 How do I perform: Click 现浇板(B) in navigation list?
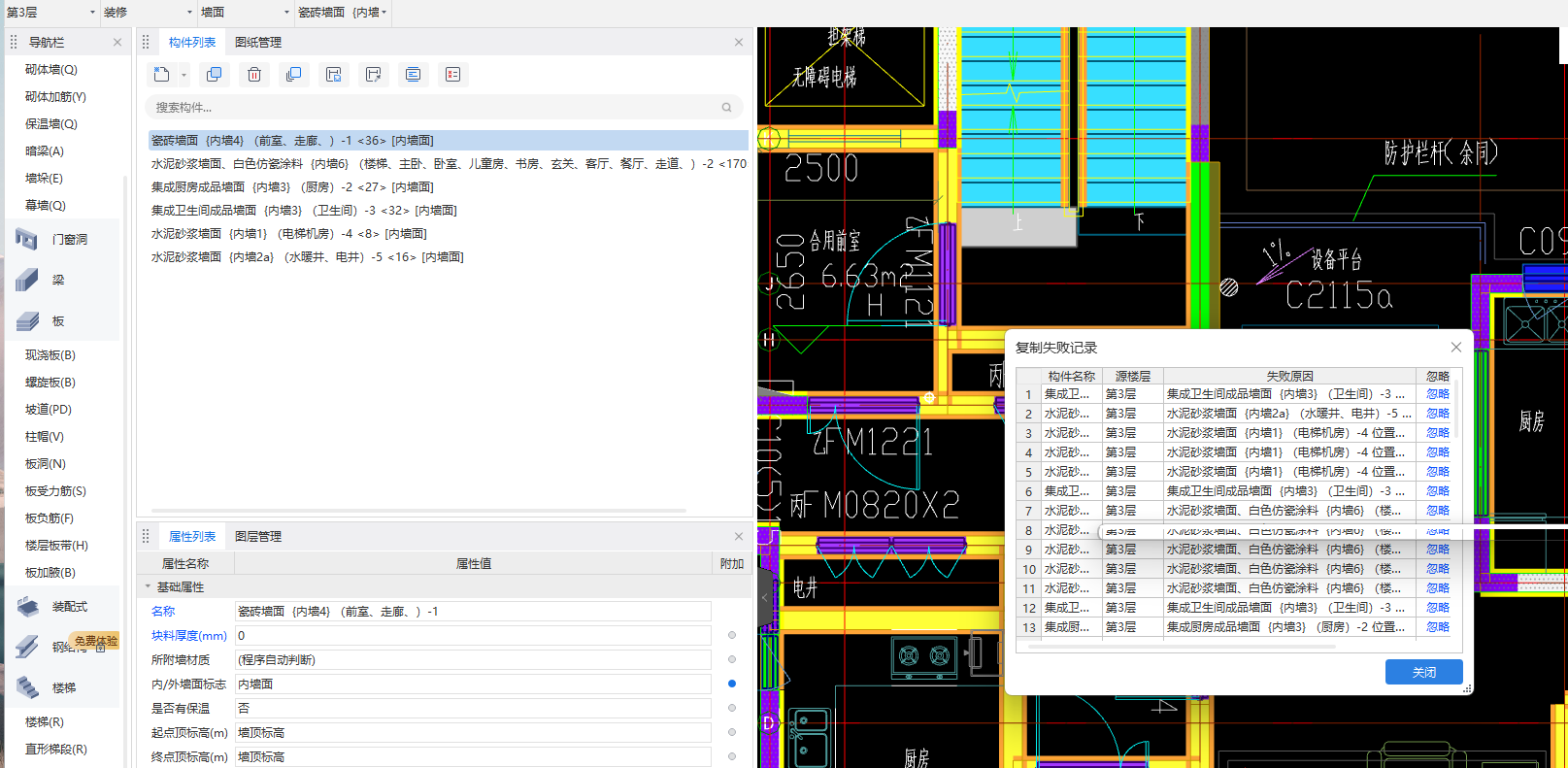(50, 355)
